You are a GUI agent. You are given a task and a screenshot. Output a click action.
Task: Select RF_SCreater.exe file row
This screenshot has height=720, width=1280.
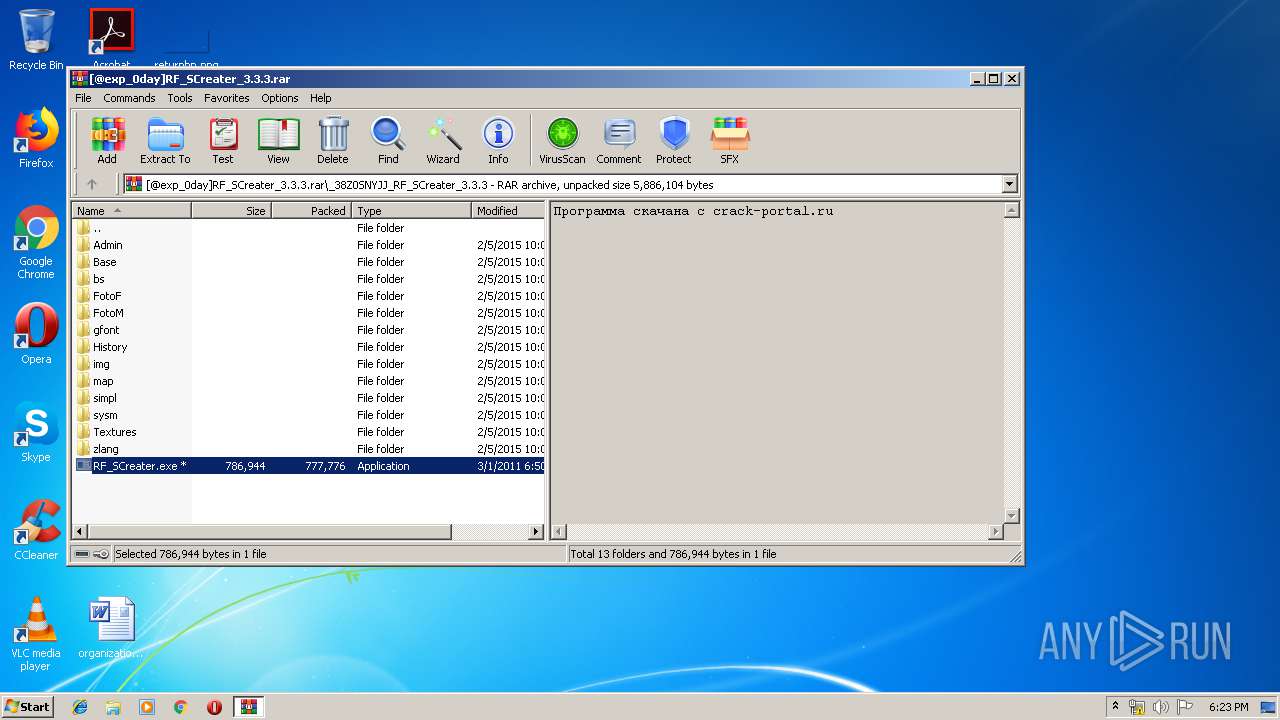309,466
